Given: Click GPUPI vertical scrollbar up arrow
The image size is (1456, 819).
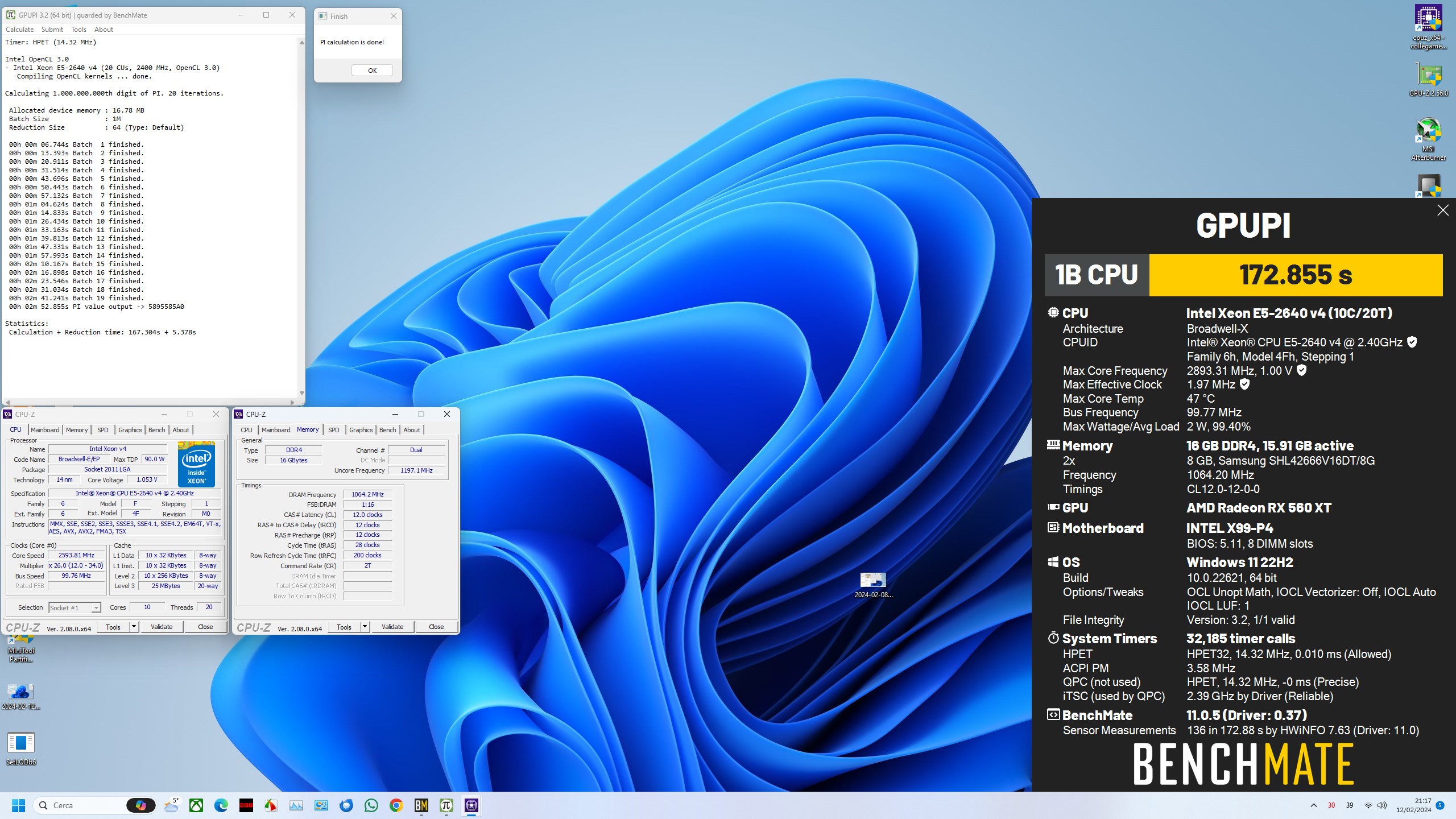Looking at the screenshot, I should (301, 42).
